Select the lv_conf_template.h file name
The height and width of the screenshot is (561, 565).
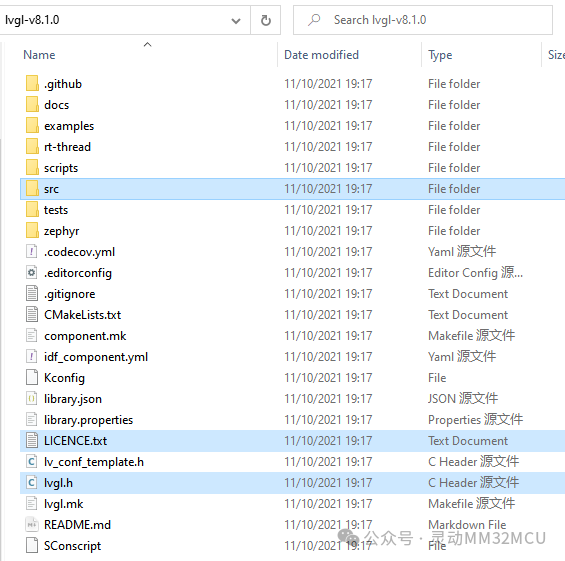click(94, 462)
